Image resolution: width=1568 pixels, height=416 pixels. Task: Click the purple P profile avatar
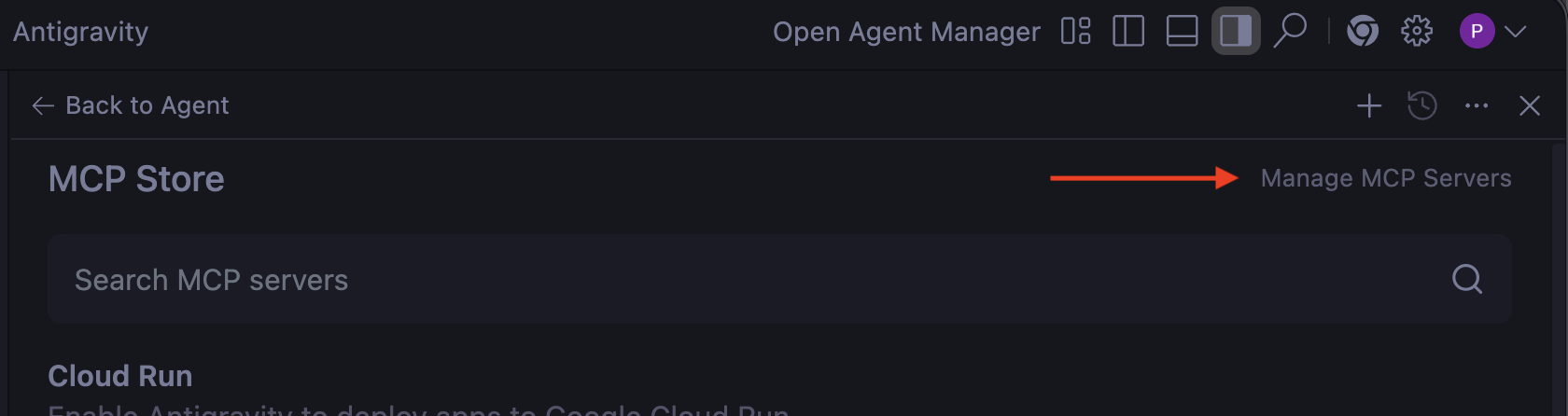point(1477,31)
